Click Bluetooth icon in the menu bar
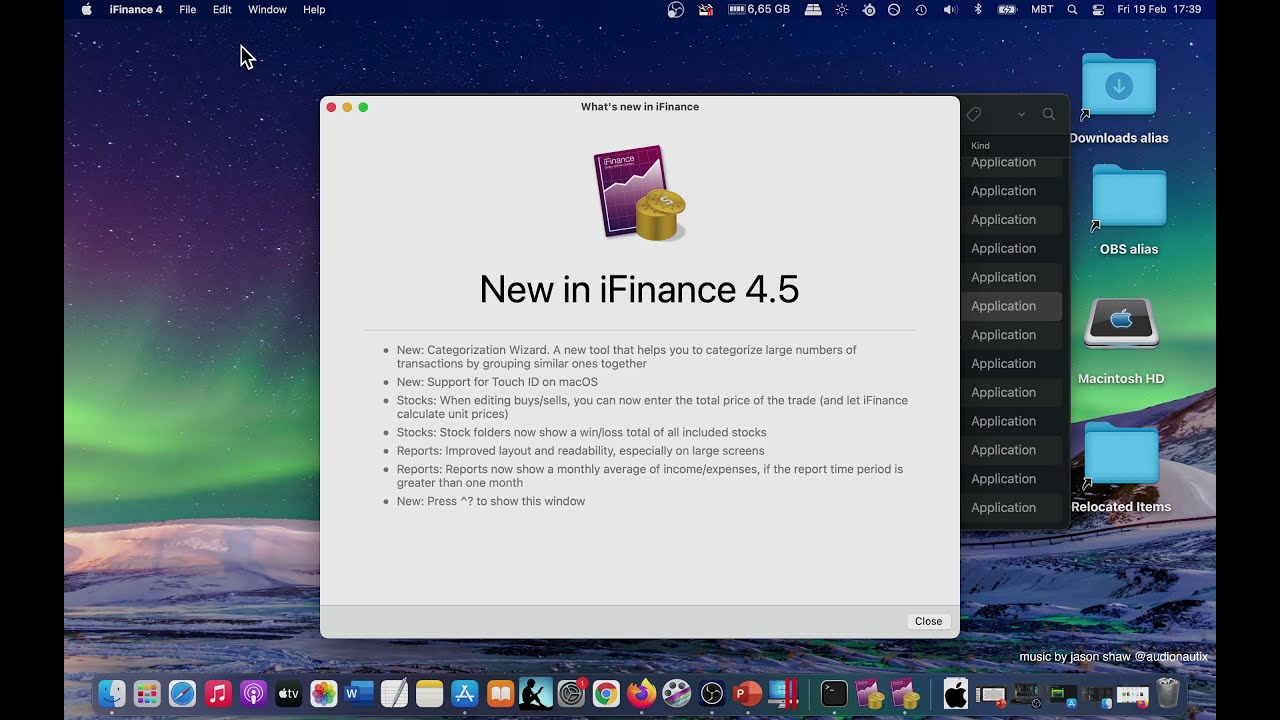 tap(978, 9)
